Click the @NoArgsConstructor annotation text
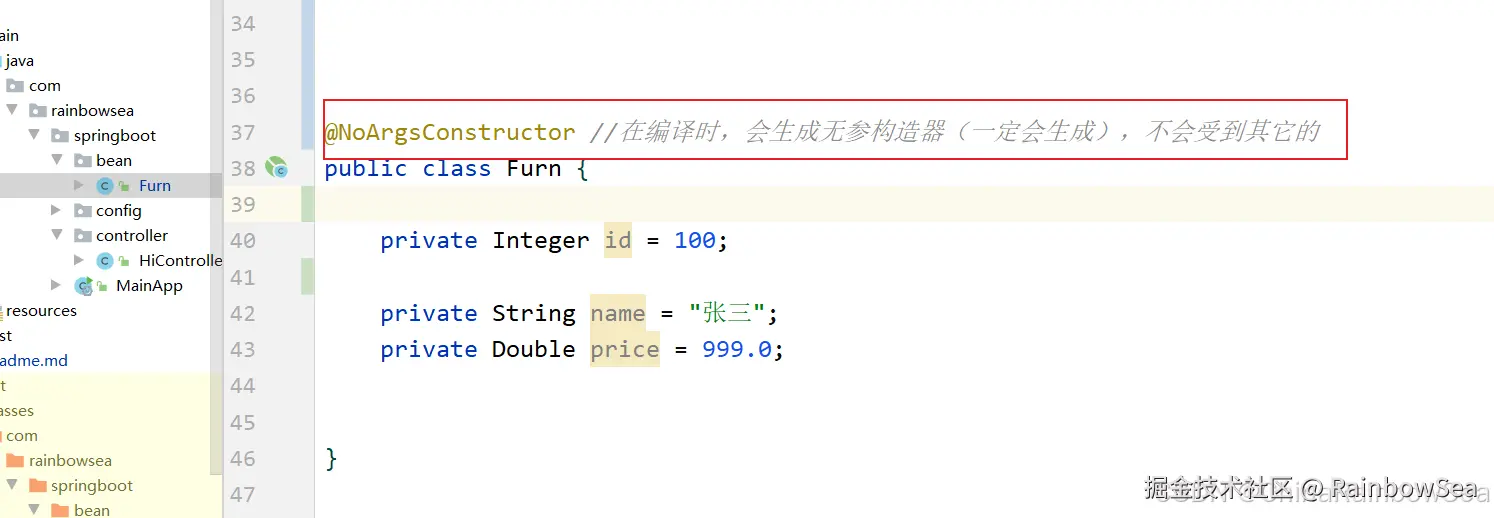Viewport: 1494px width, 518px height. [x=450, y=132]
